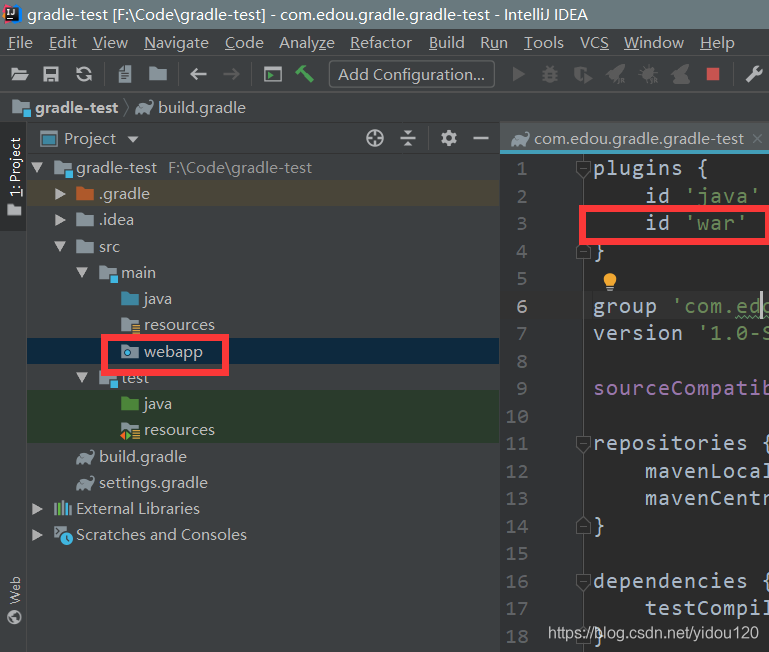Viewport: 769px width, 652px height.
Task: Click the JRebel rocket run icon
Action: click(615, 75)
